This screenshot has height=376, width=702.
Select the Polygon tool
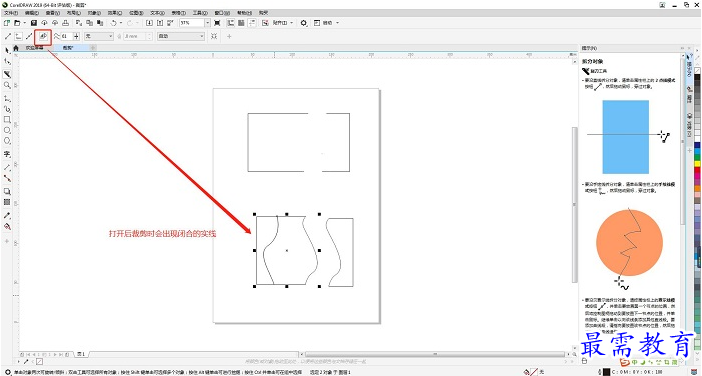tap(7, 141)
